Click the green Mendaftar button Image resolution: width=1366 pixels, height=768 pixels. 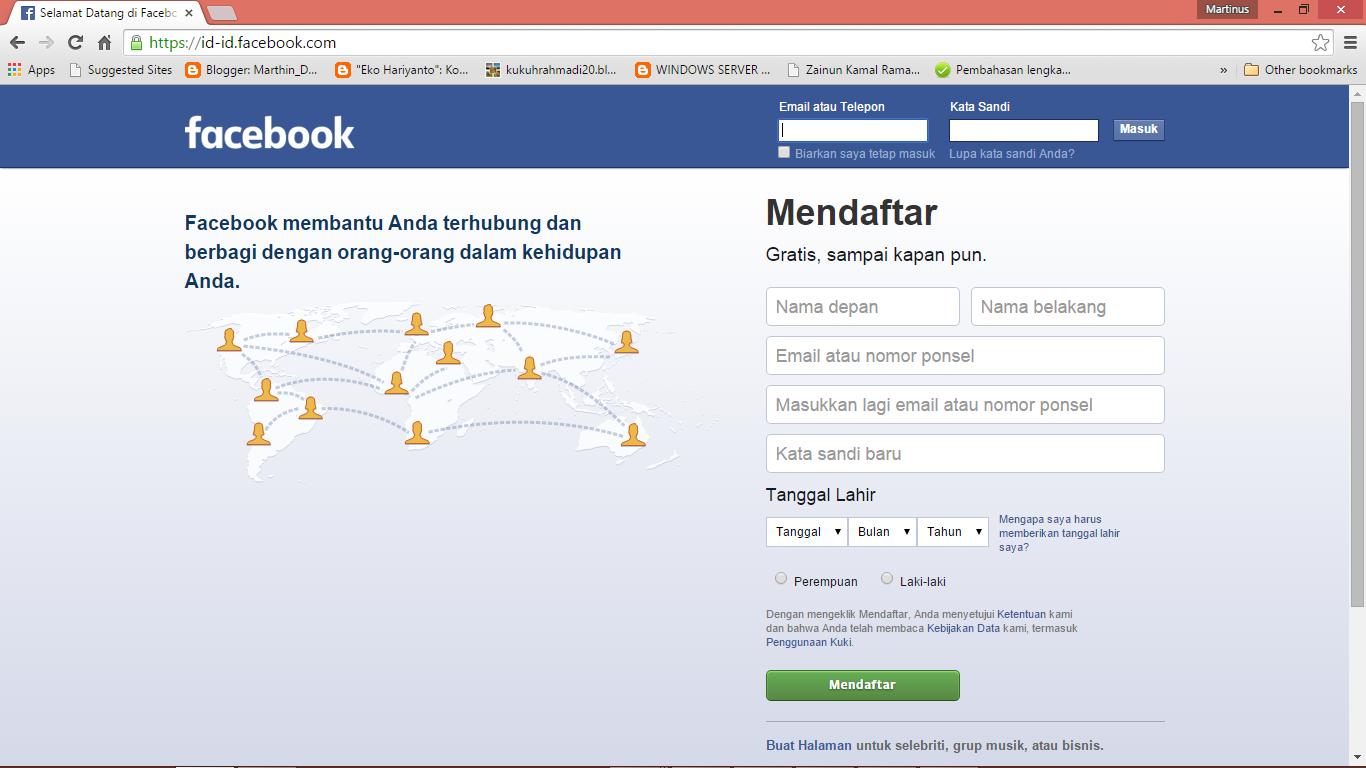point(863,685)
